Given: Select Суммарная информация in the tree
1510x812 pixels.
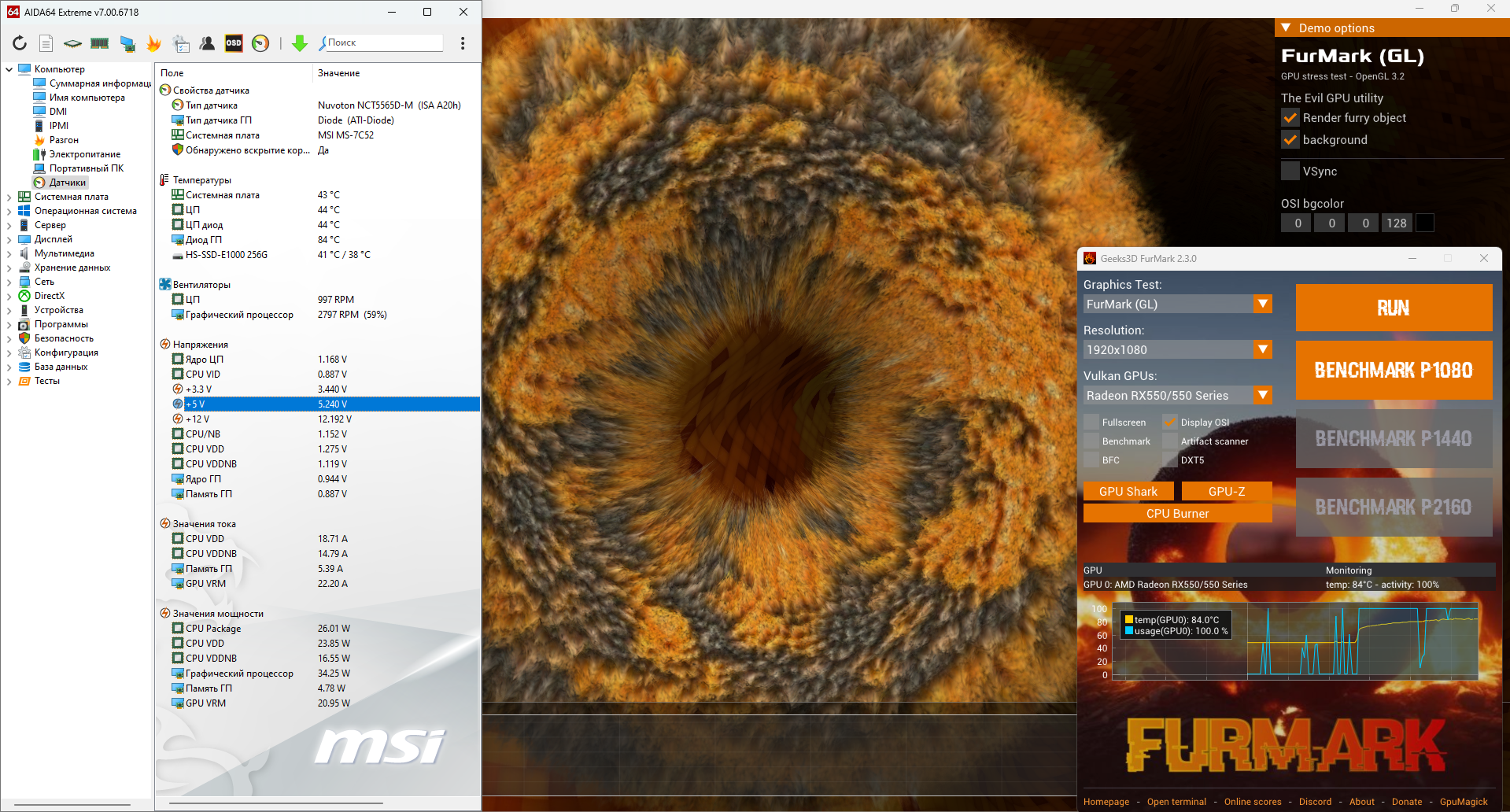Looking at the screenshot, I should (100, 83).
